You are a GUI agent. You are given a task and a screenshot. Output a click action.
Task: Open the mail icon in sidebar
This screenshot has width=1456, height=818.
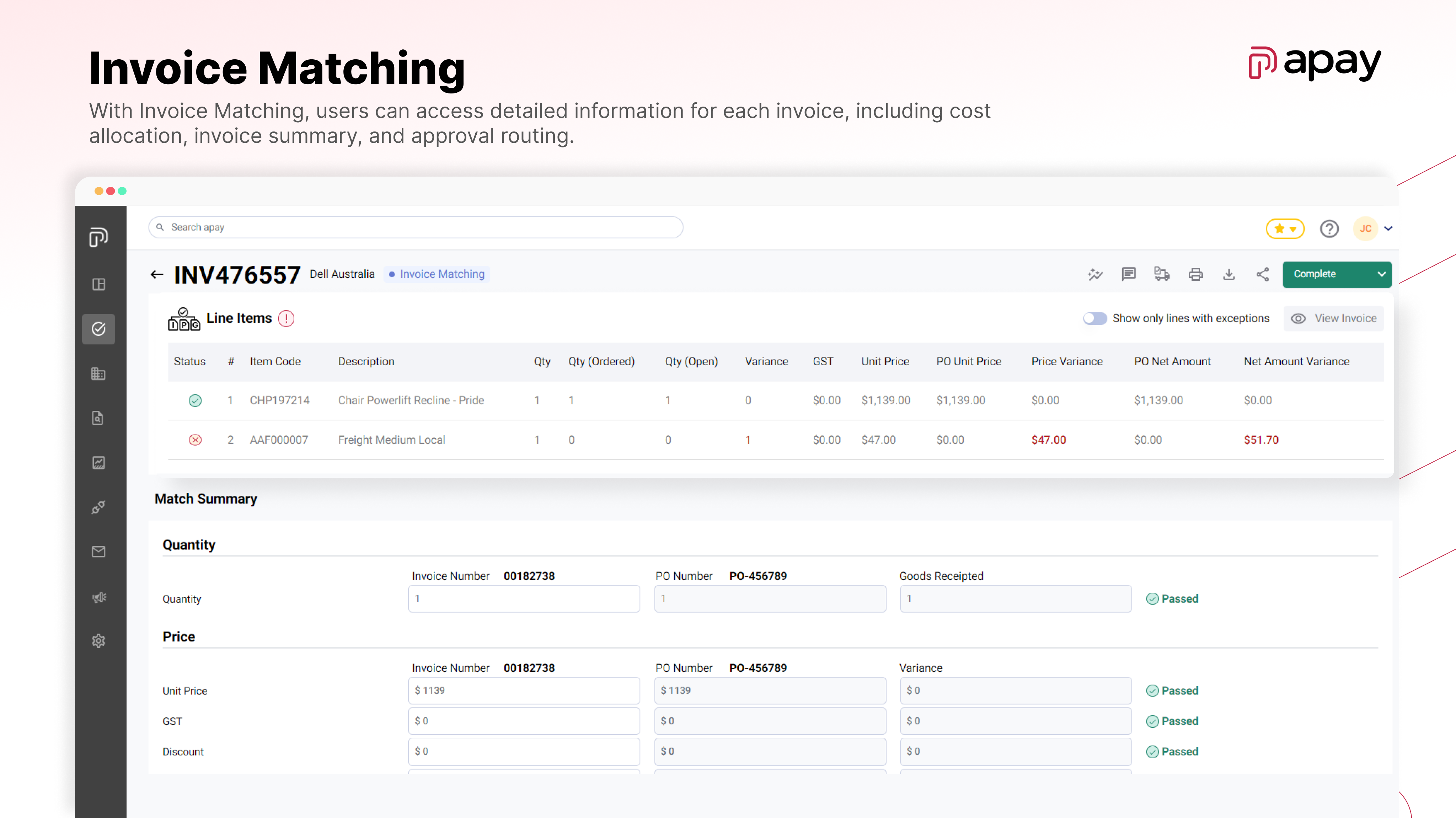coord(98,551)
